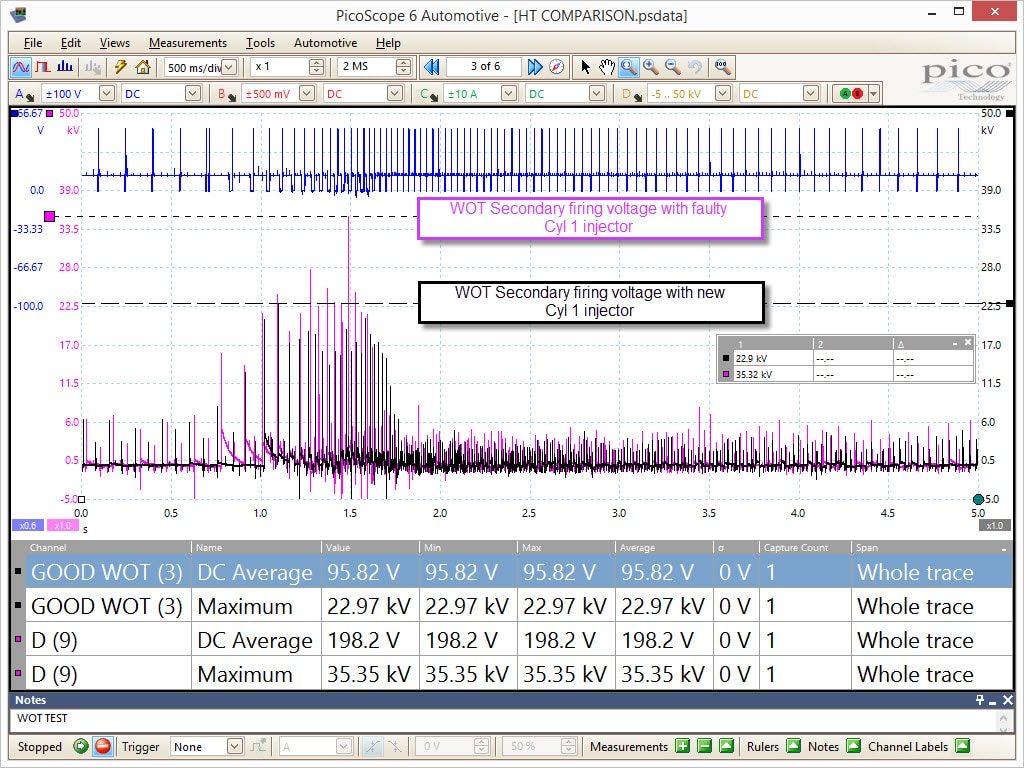Click the zoom-out magnifier tool

pyautogui.click(x=673, y=67)
